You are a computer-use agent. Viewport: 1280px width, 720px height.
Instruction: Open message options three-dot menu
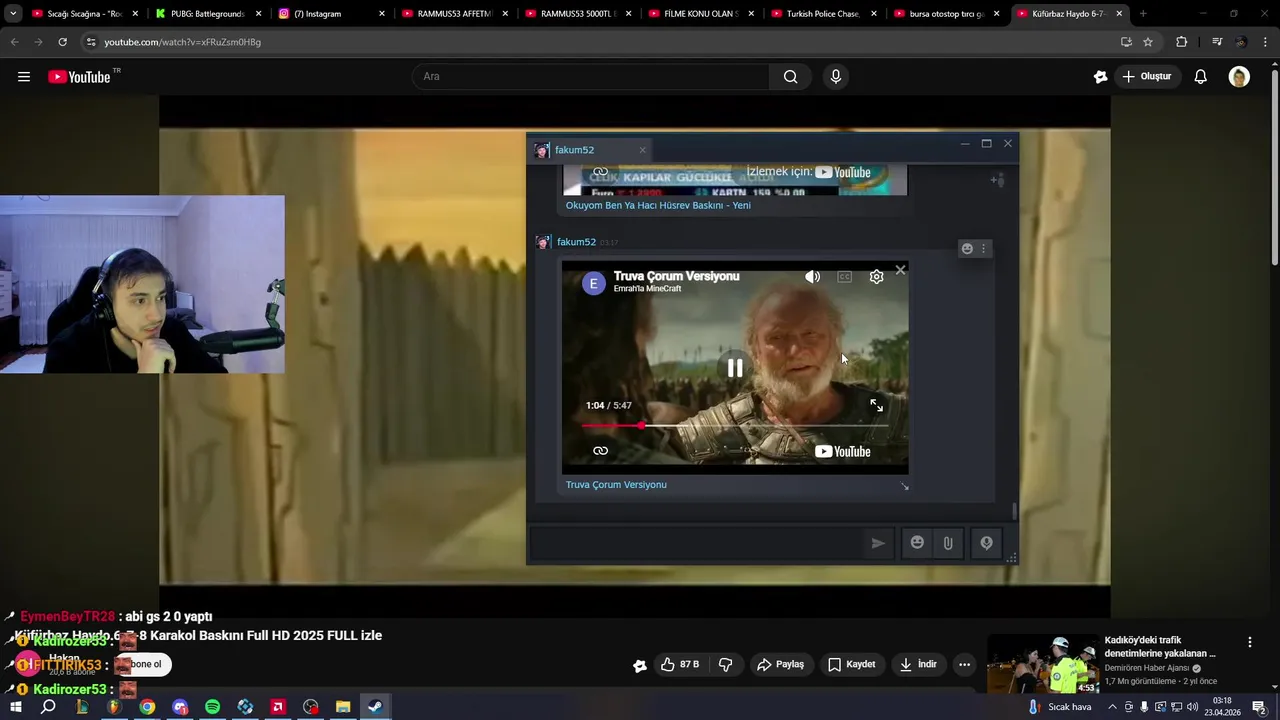coord(983,249)
